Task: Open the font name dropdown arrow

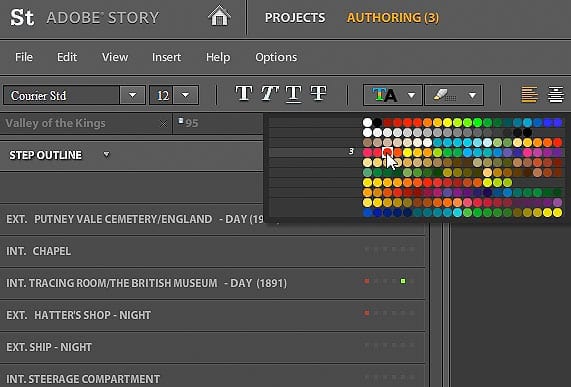Action: click(x=133, y=95)
